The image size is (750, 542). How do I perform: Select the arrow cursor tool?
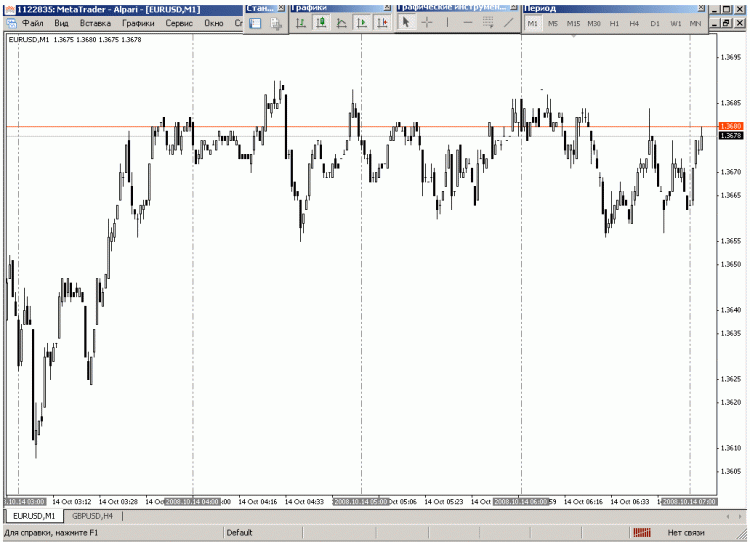pos(406,22)
